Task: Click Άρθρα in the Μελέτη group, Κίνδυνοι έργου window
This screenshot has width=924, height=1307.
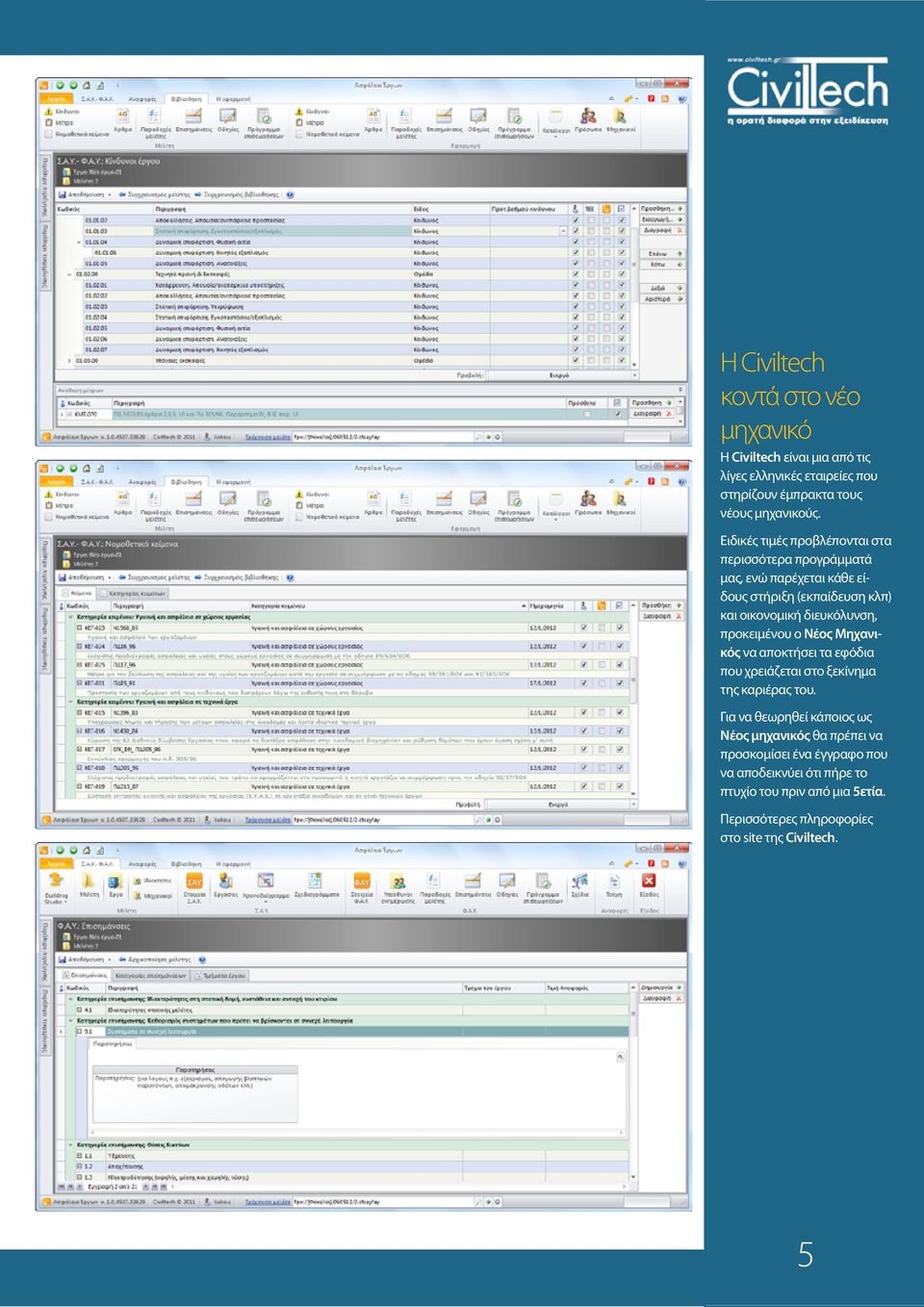Action: [x=122, y=119]
